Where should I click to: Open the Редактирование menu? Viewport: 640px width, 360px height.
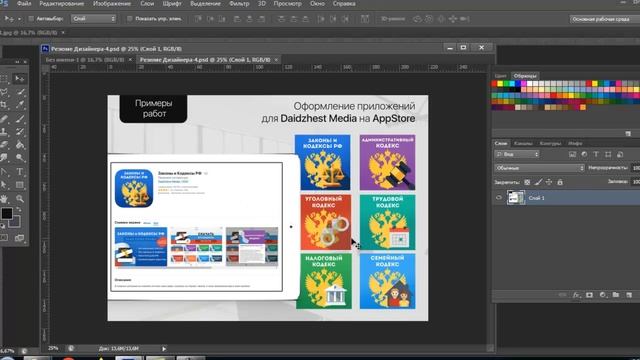click(62, 4)
